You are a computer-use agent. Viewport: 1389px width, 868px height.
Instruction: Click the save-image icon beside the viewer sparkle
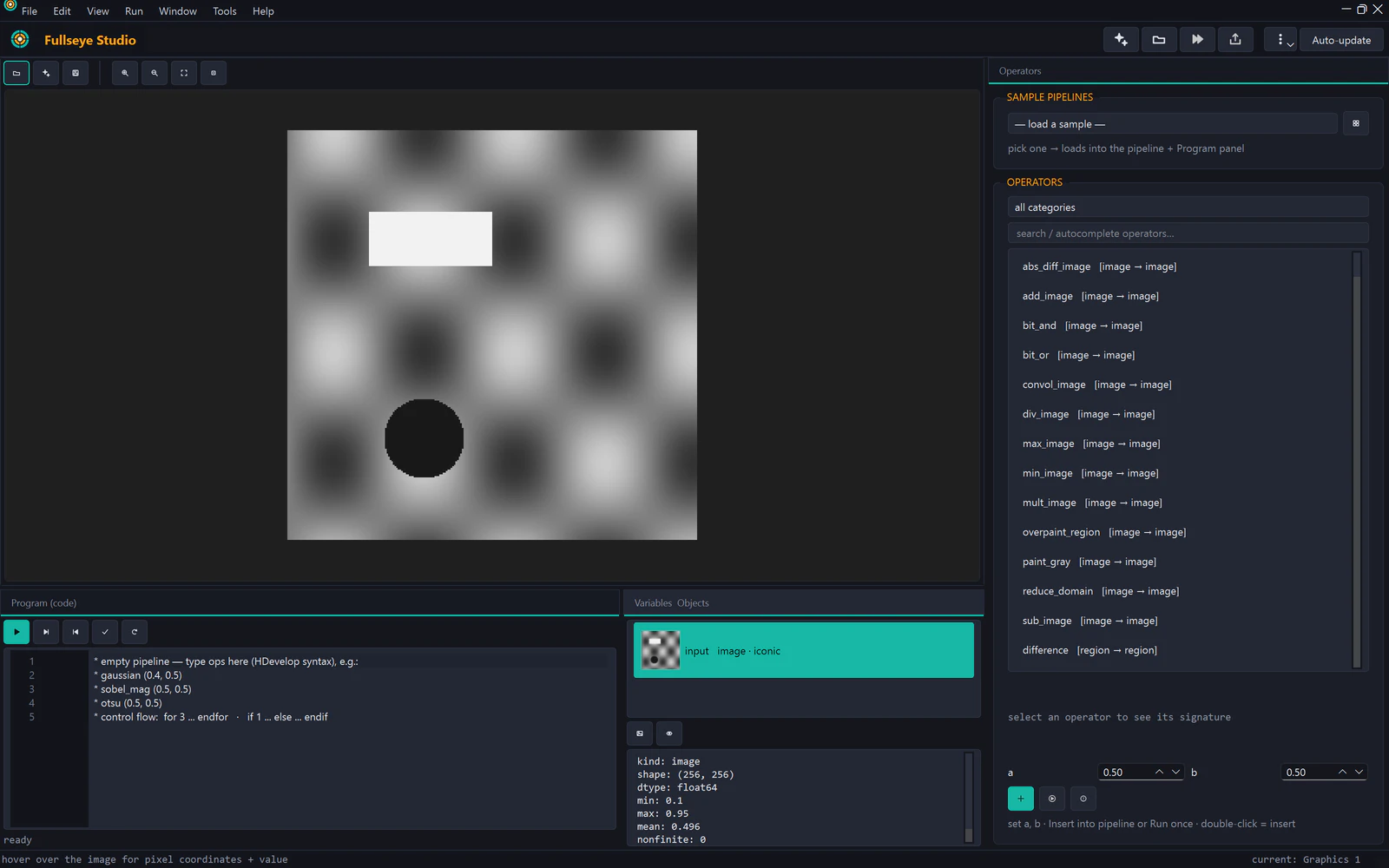[x=76, y=73]
